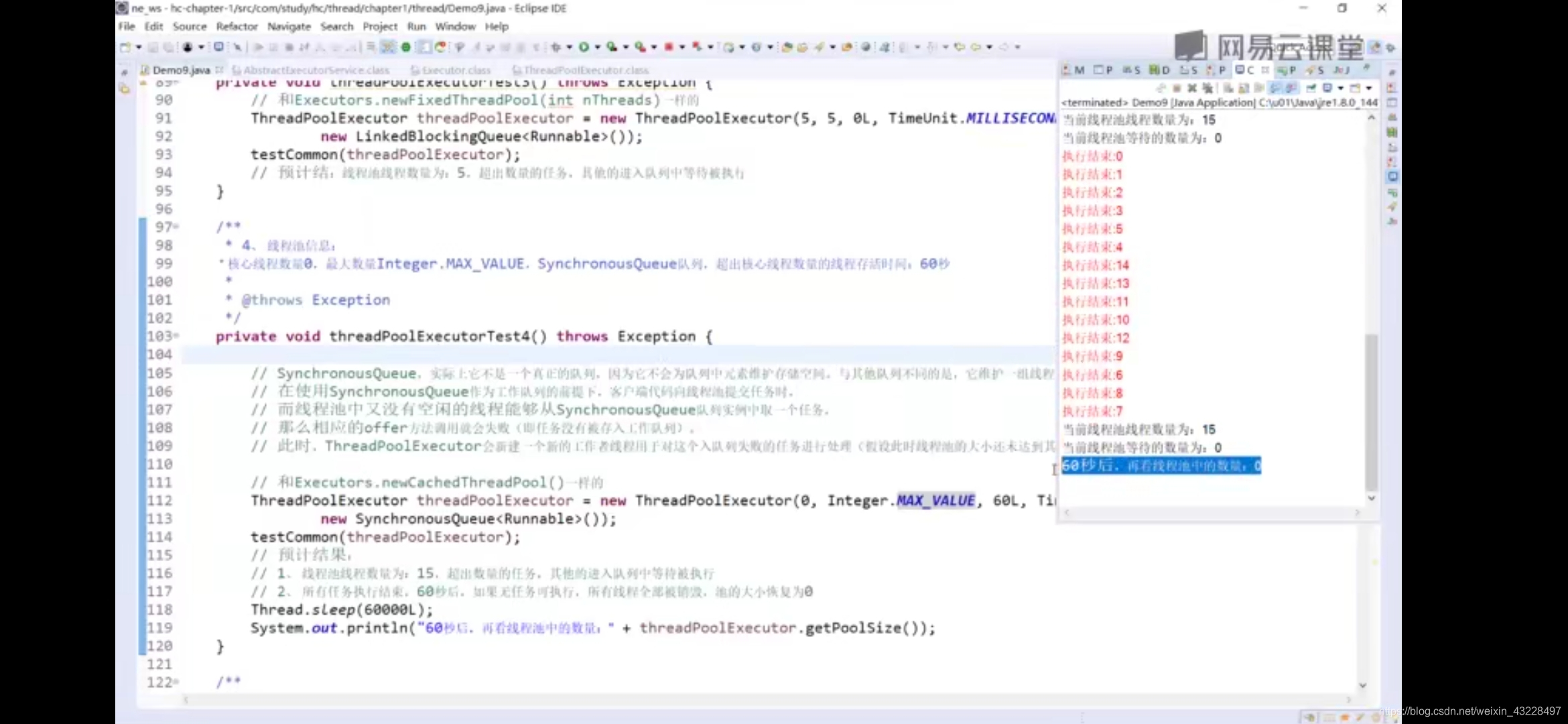Toggle show console on standard error
This screenshot has width=1568, height=724.
(1290, 88)
